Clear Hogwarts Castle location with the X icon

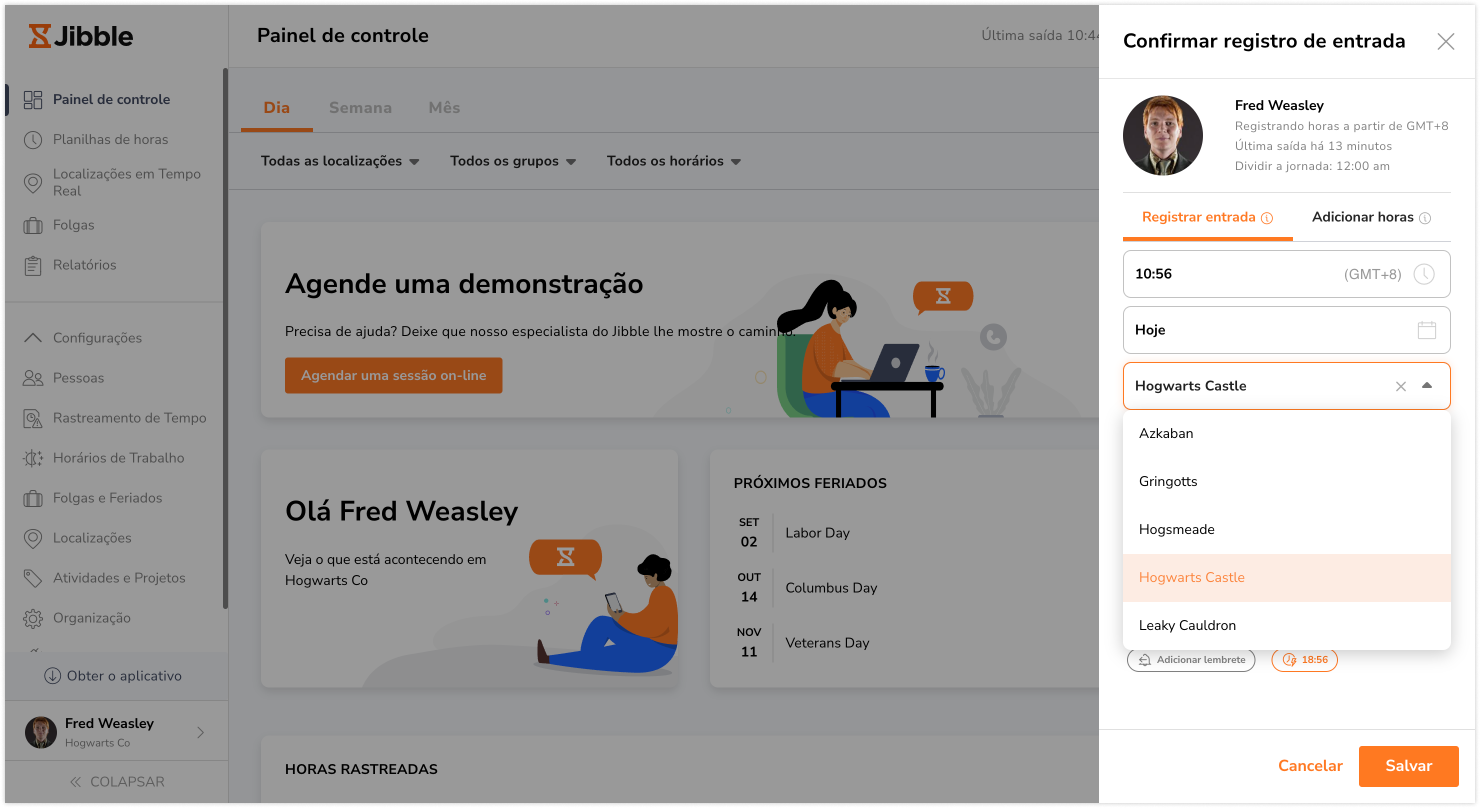tap(1401, 386)
